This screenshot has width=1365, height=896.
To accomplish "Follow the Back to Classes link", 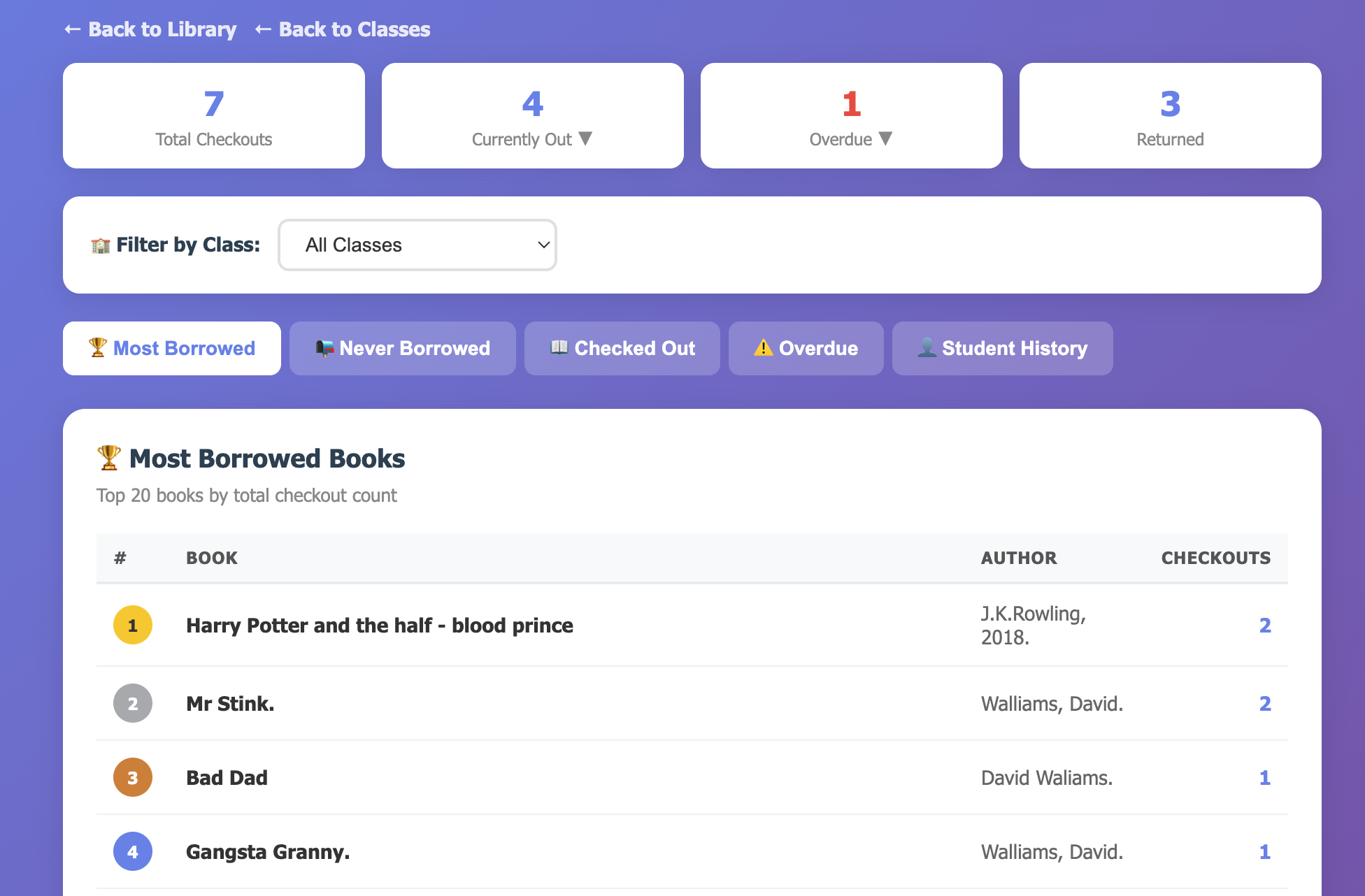I will pos(355,29).
